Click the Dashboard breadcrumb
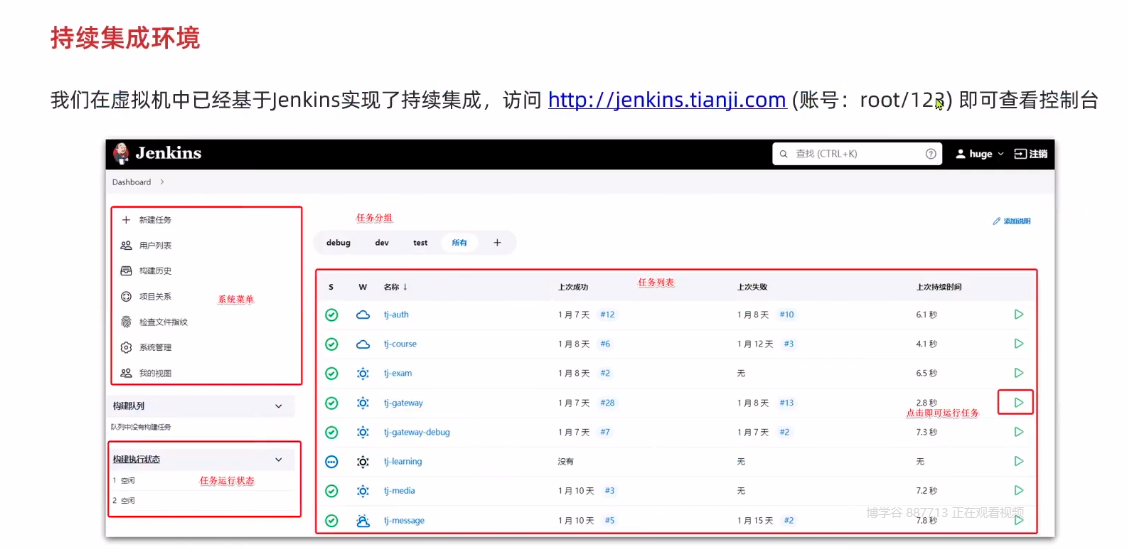The height and width of the screenshot is (549, 1129). 132,182
